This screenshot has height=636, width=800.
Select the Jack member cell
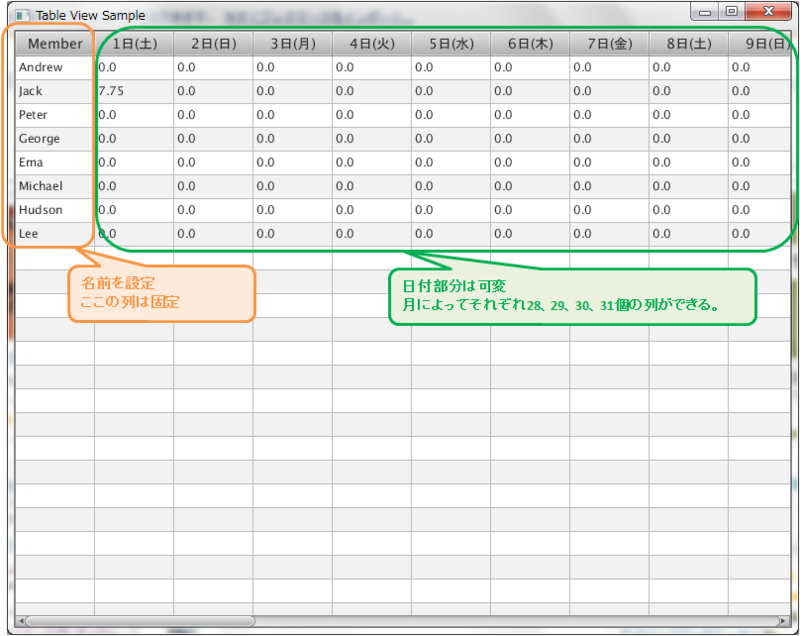55,91
